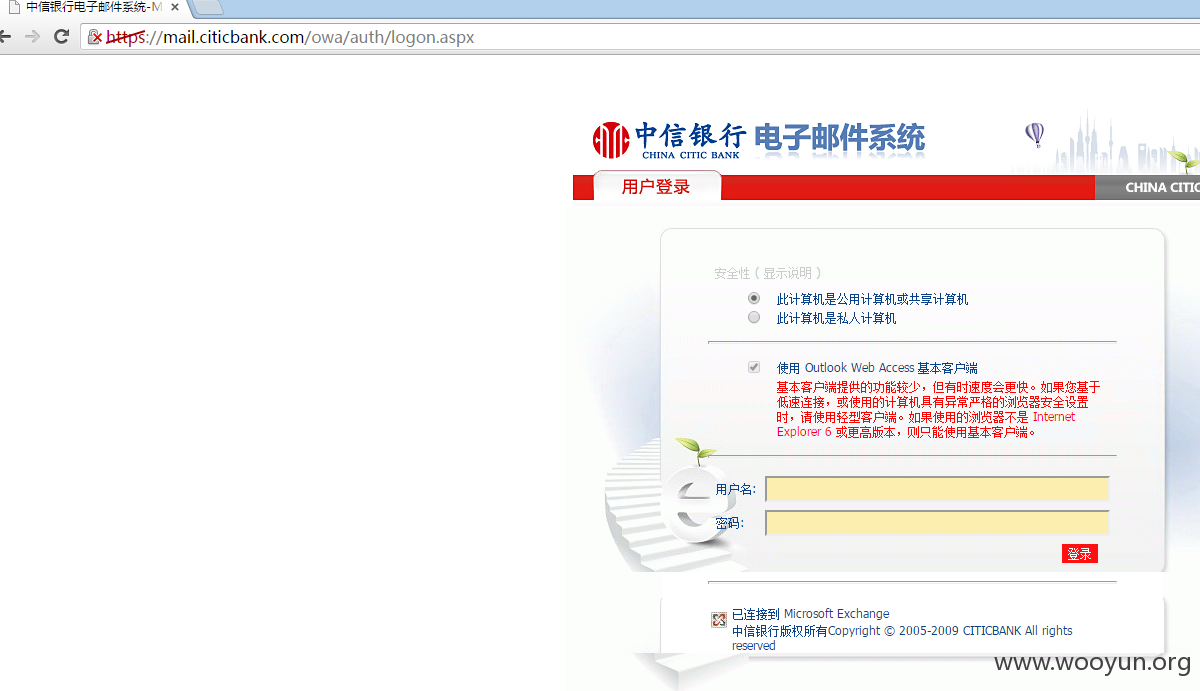Screen dimensions: 1200x691
Task: Toggle Outlook Web Access basic client checkbox
Action: (x=754, y=367)
